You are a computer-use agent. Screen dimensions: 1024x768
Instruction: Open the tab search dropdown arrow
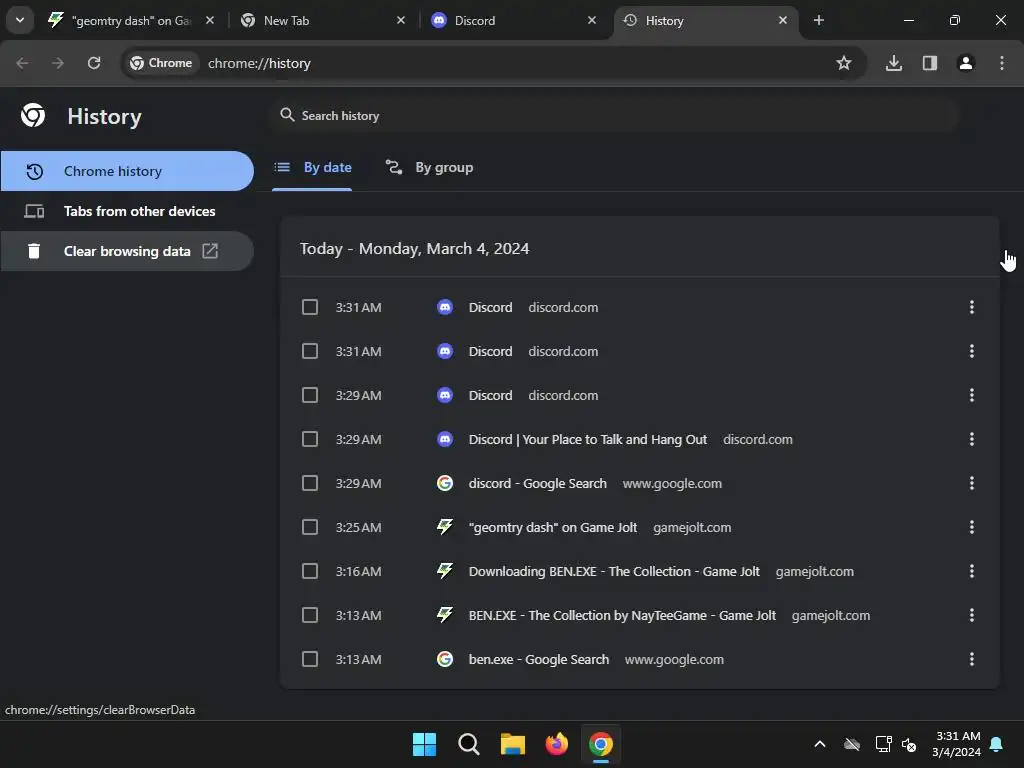(x=20, y=20)
